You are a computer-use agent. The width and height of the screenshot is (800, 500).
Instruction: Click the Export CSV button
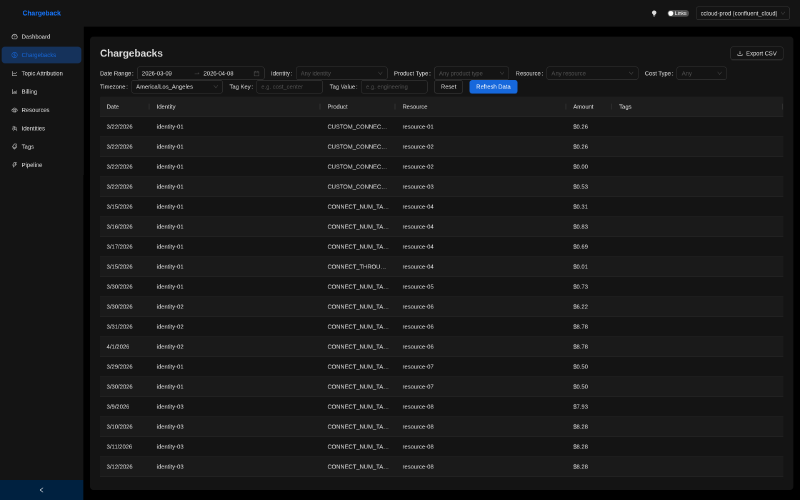coord(757,54)
